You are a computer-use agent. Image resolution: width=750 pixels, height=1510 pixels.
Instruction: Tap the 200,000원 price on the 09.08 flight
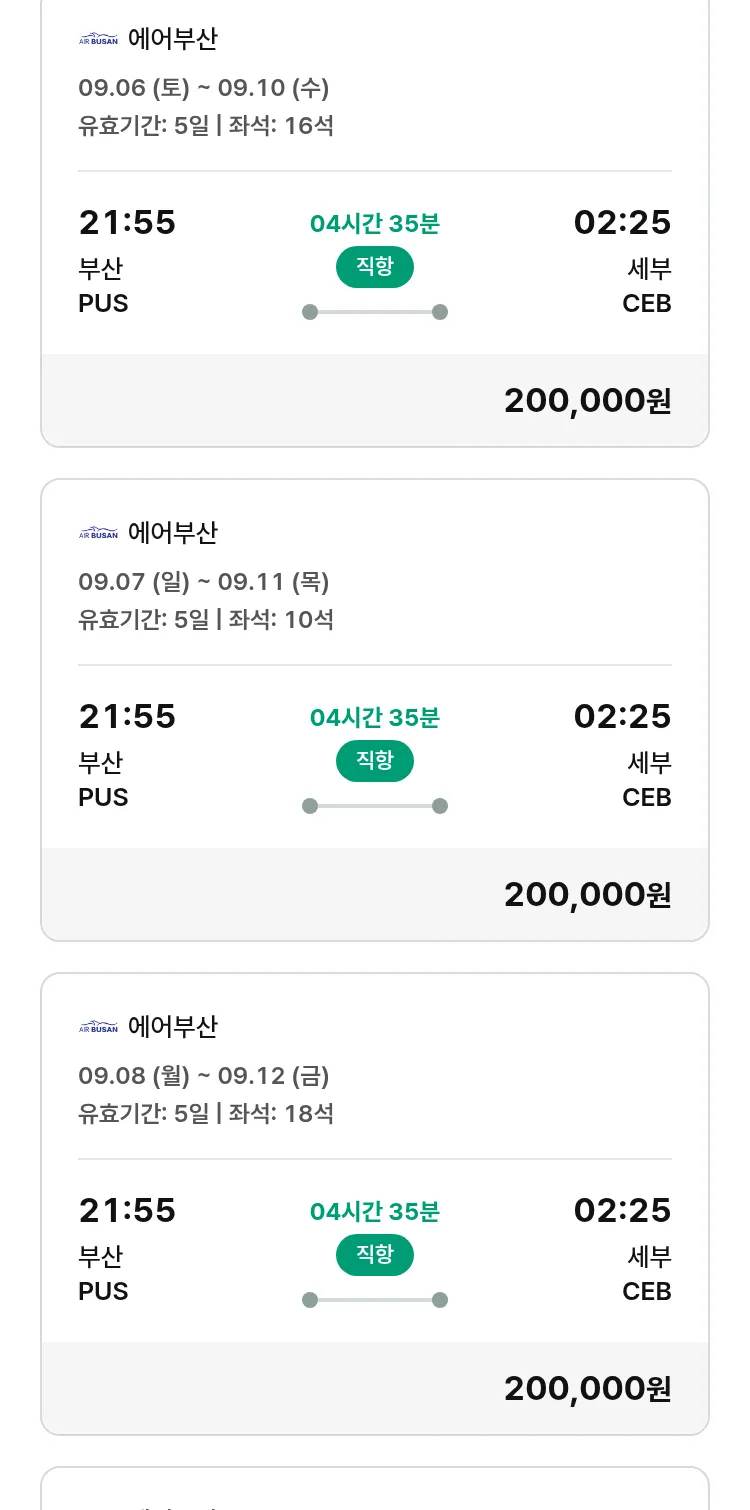pyautogui.click(x=587, y=1389)
